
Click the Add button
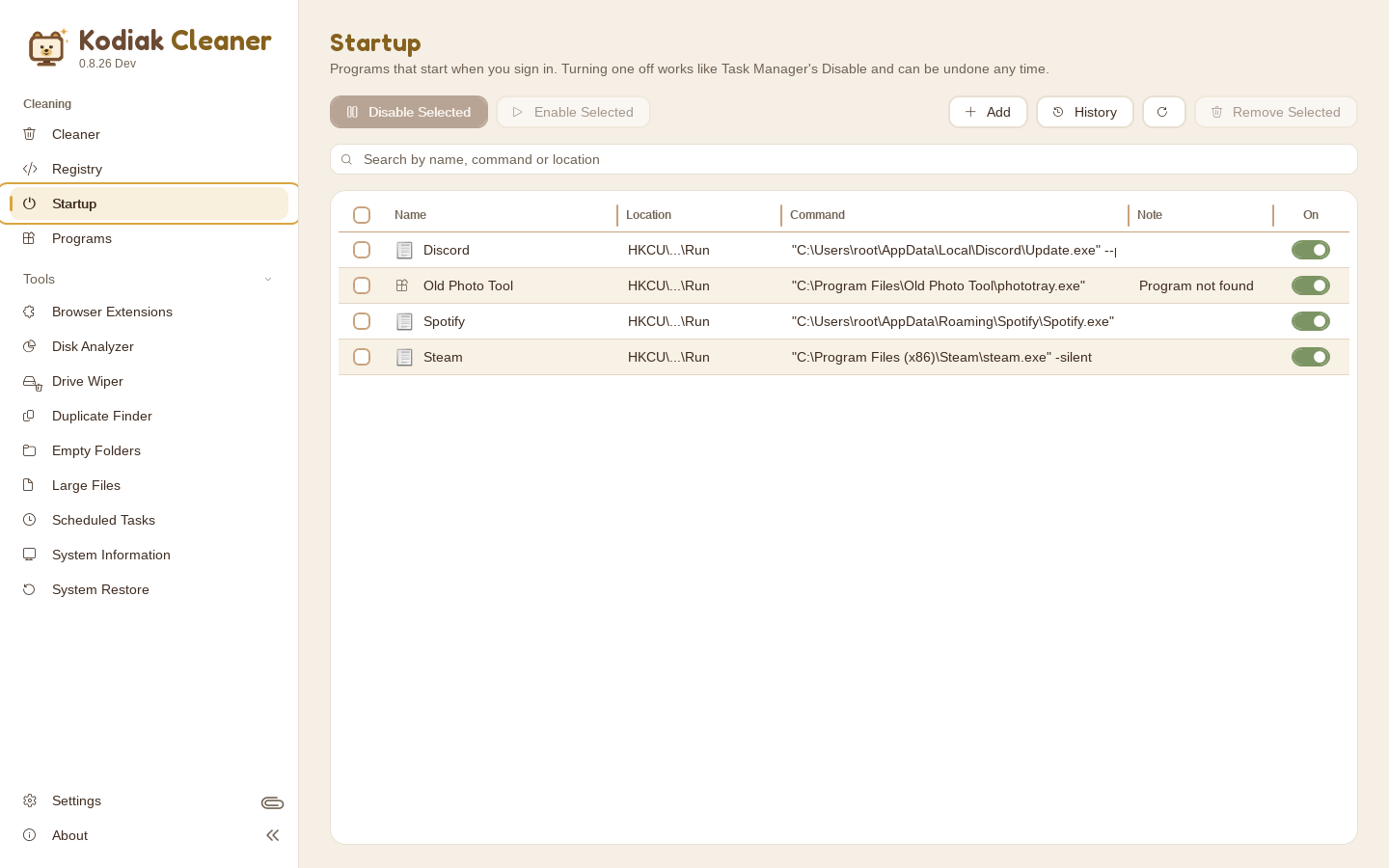[988, 112]
